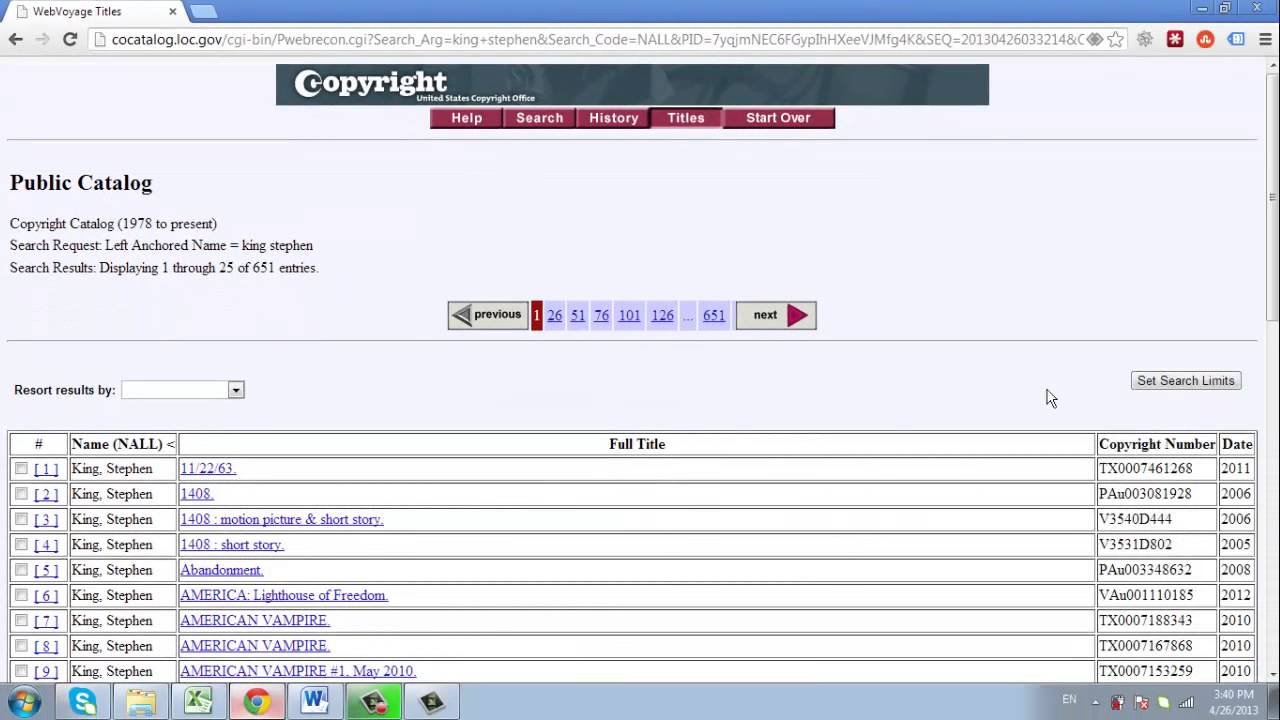
Task: Open Excel from the taskbar
Action: (x=199, y=702)
